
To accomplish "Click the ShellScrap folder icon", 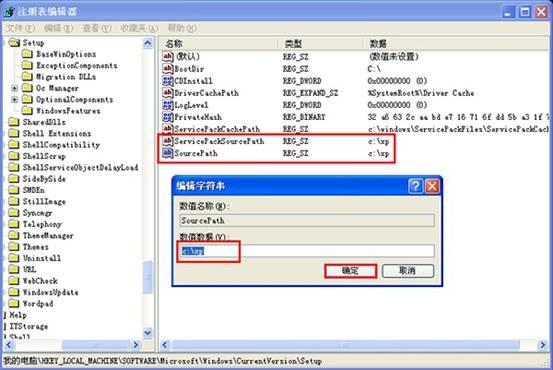I will (x=14, y=156).
